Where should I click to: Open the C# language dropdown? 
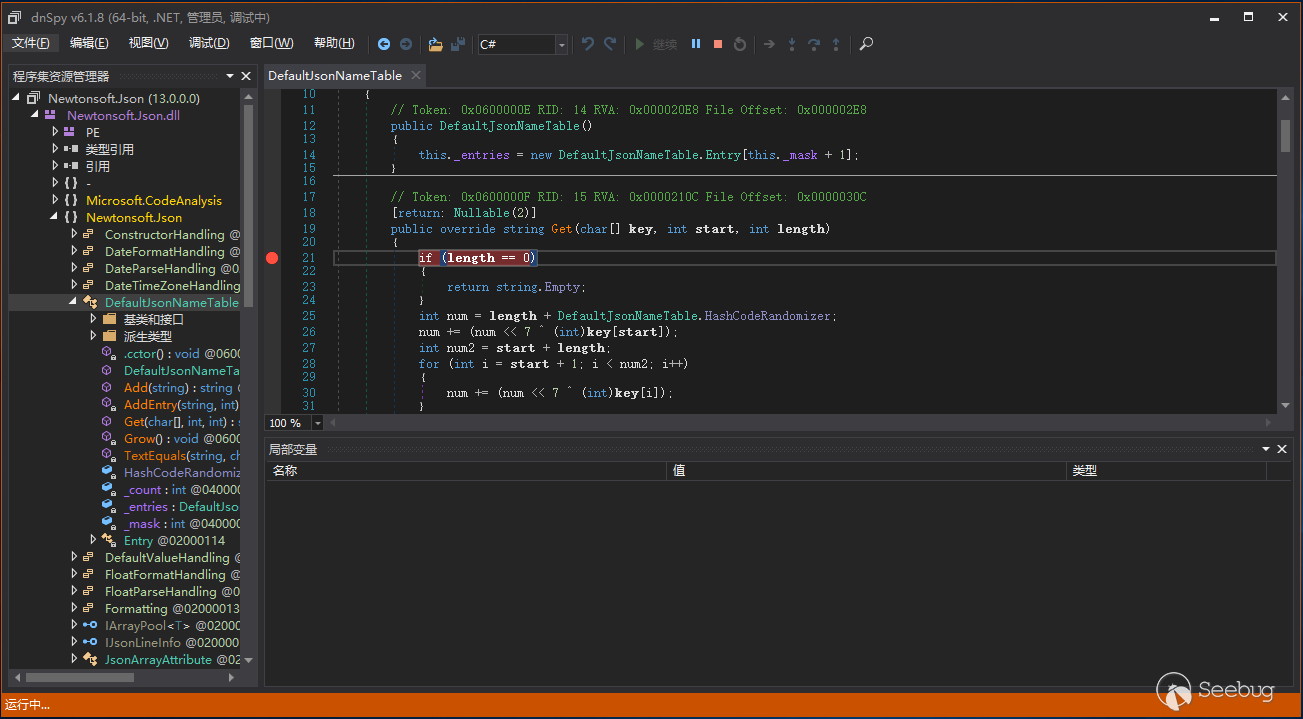[562, 44]
